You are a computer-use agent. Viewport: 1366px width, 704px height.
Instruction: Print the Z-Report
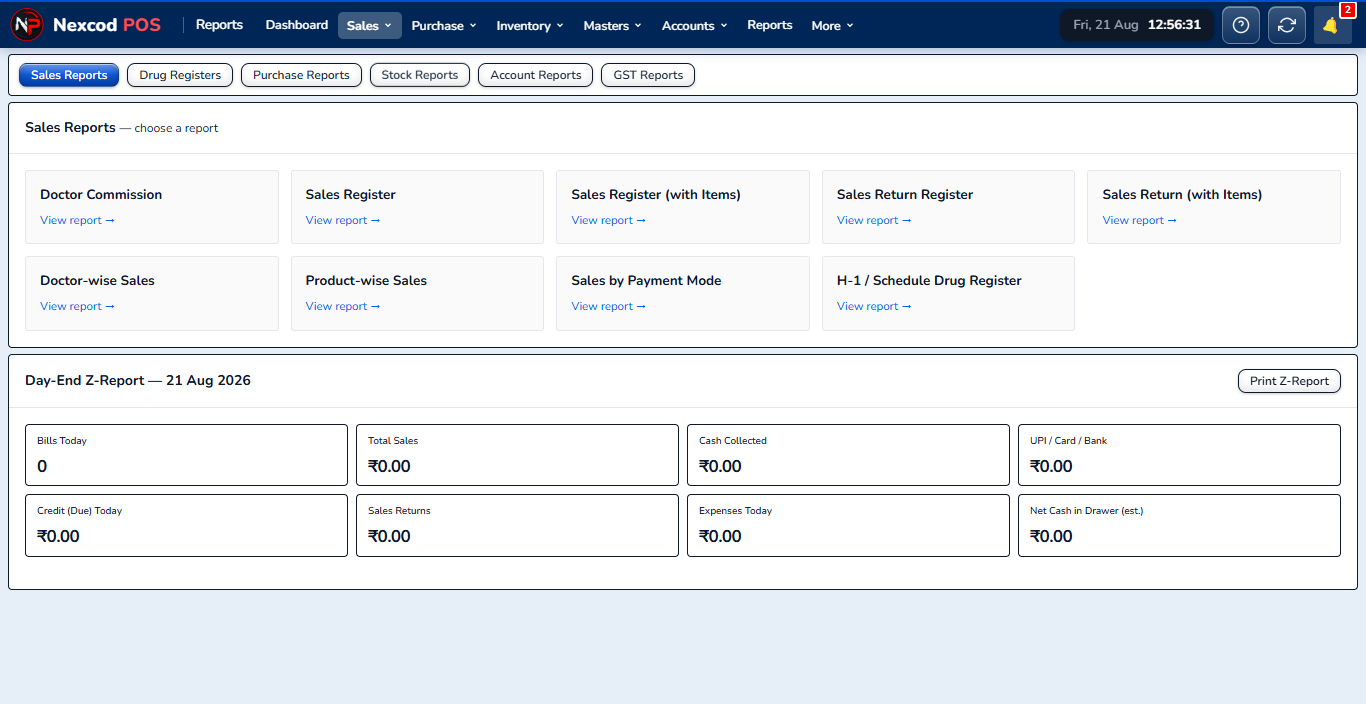click(1289, 381)
